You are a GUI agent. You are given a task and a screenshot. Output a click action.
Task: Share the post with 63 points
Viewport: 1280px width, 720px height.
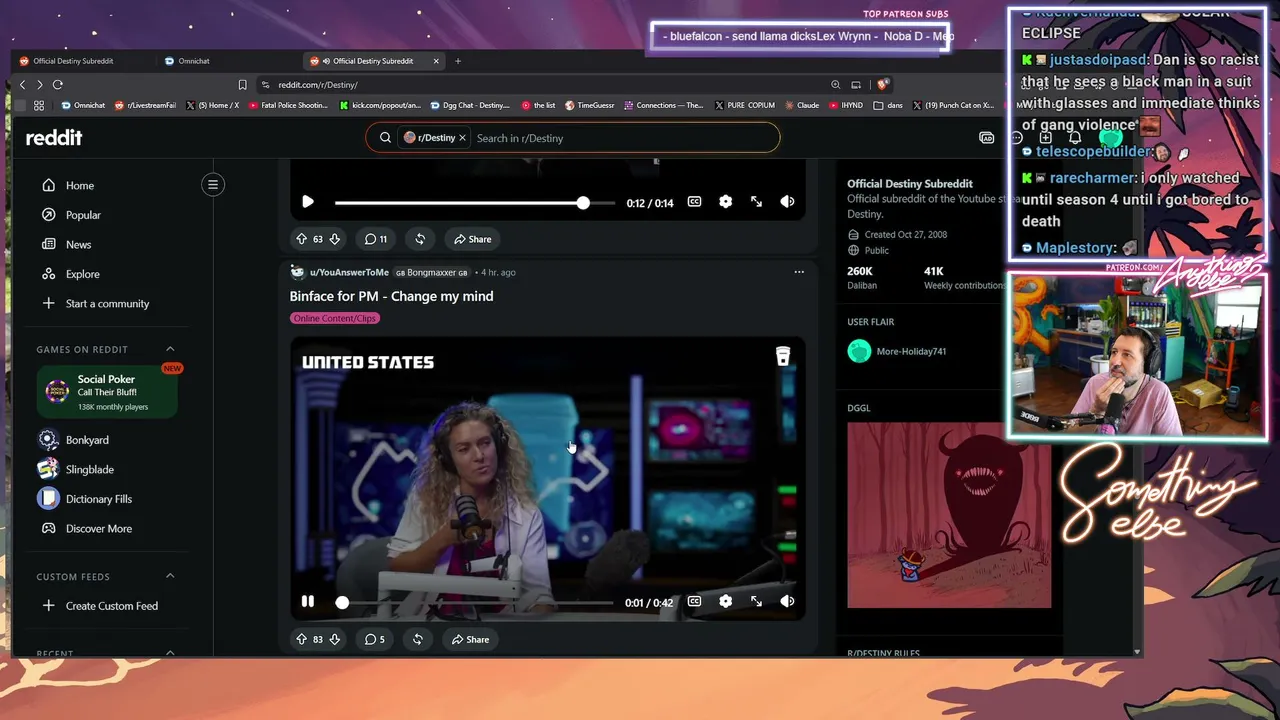(x=472, y=239)
